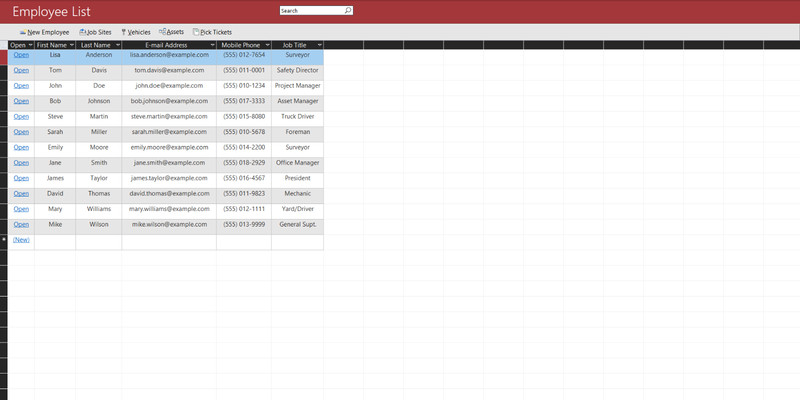Screen dimensions: 800x400
Task: Click the new-record row selector with asterisk
Action: click(x=4, y=240)
